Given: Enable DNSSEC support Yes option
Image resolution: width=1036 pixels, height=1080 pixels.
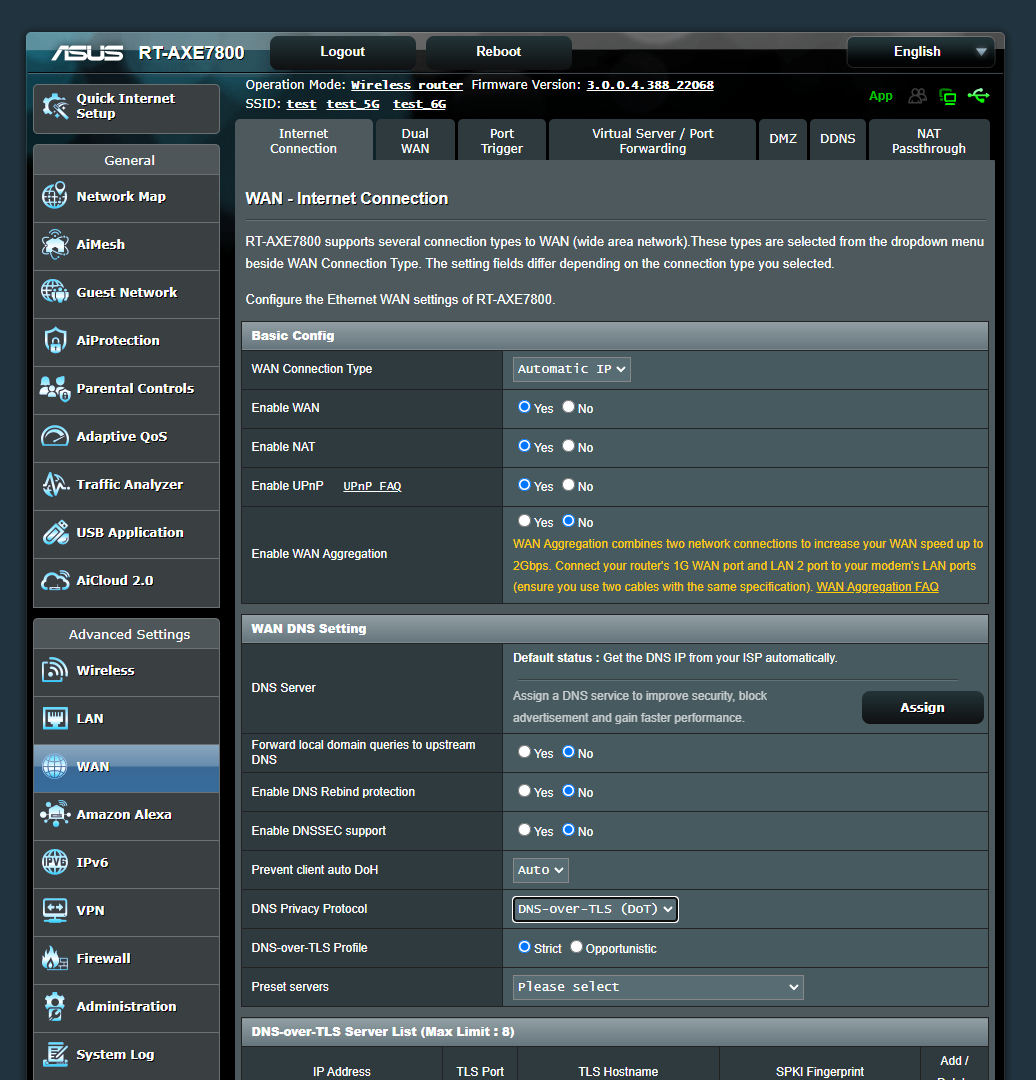Looking at the screenshot, I should [524, 830].
